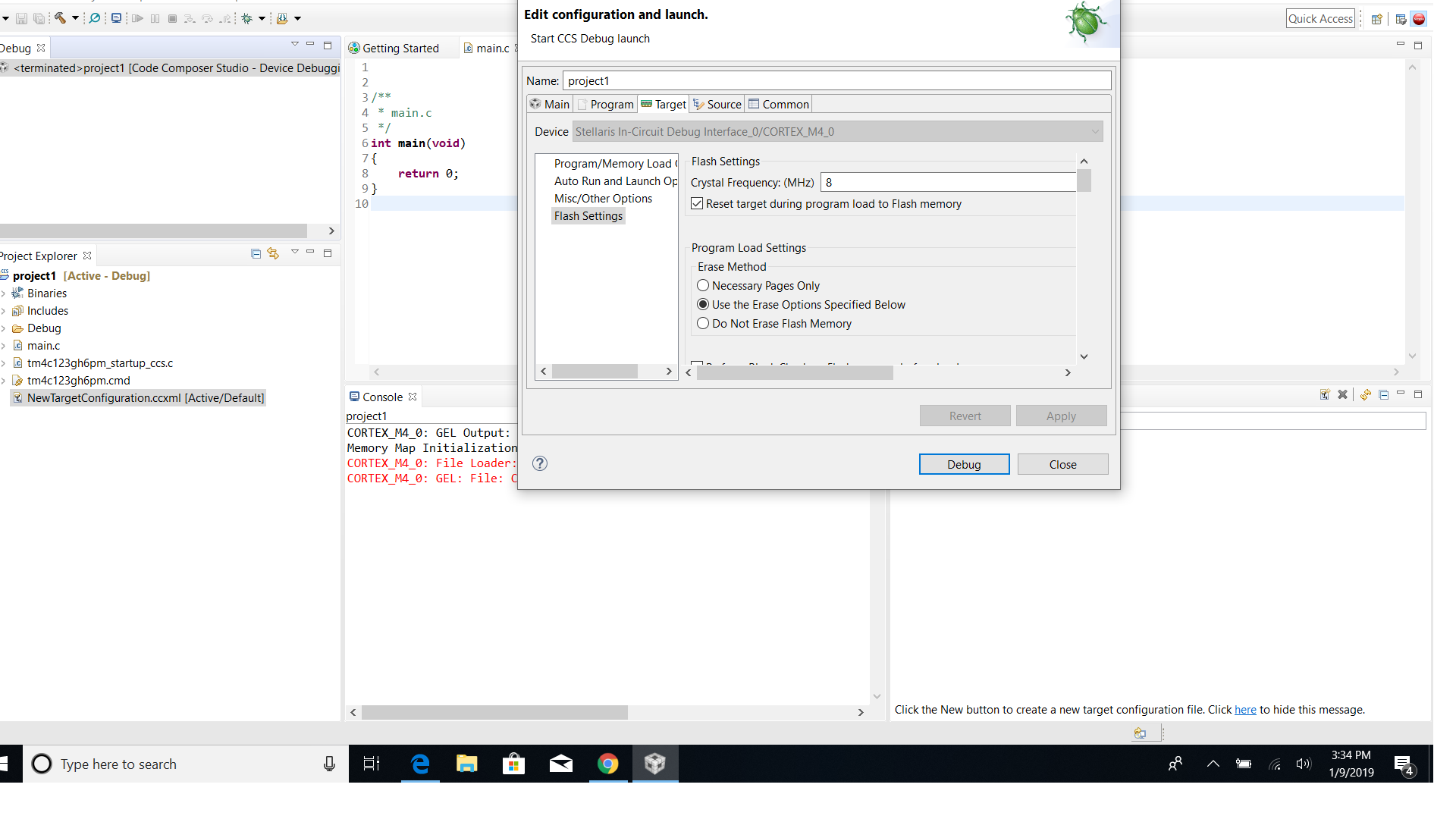This screenshot has width=1456, height=819.
Task: Open the Load folder dropdown arrow in the toolbar
Action: click(297, 18)
